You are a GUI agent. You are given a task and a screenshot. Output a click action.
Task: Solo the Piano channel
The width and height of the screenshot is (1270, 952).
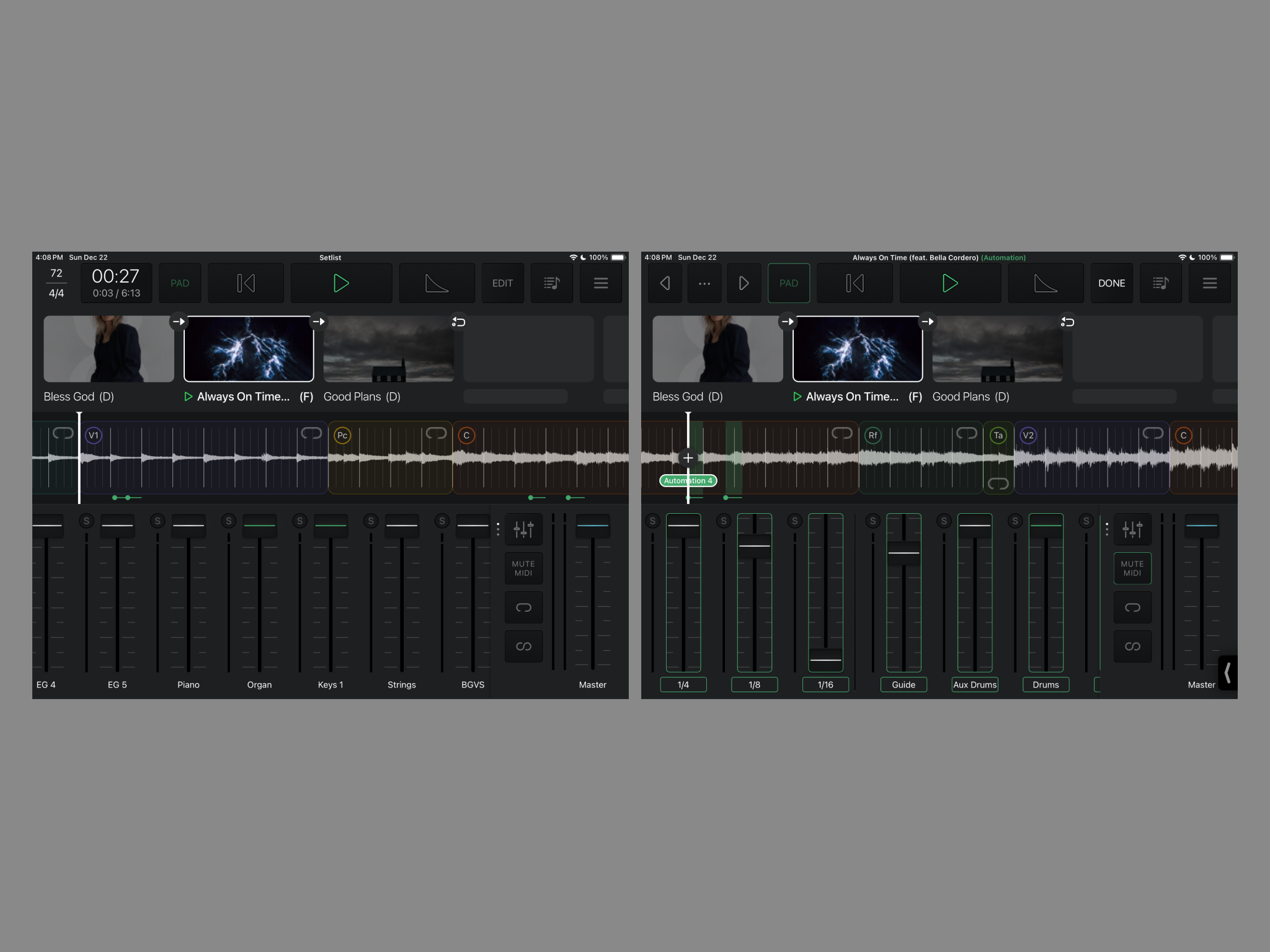coord(157,521)
